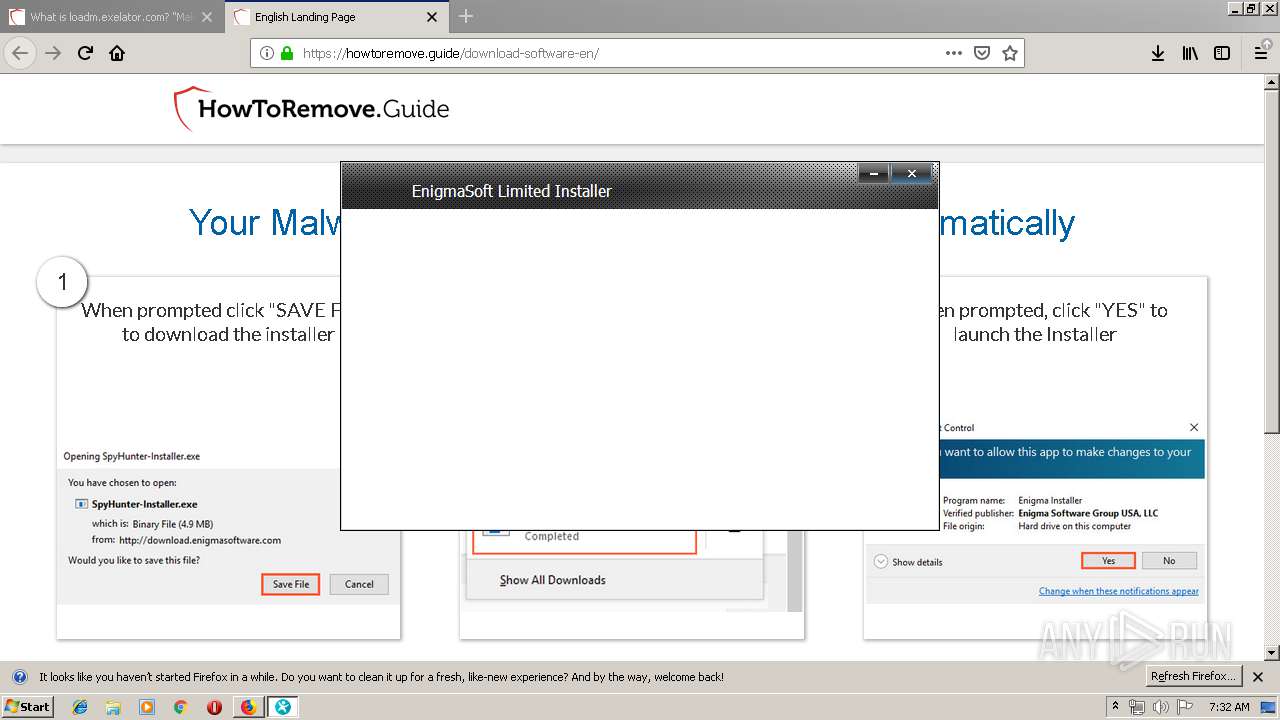Launch Internet Explorer from the taskbar
This screenshot has height=720, width=1280.
(x=80, y=707)
